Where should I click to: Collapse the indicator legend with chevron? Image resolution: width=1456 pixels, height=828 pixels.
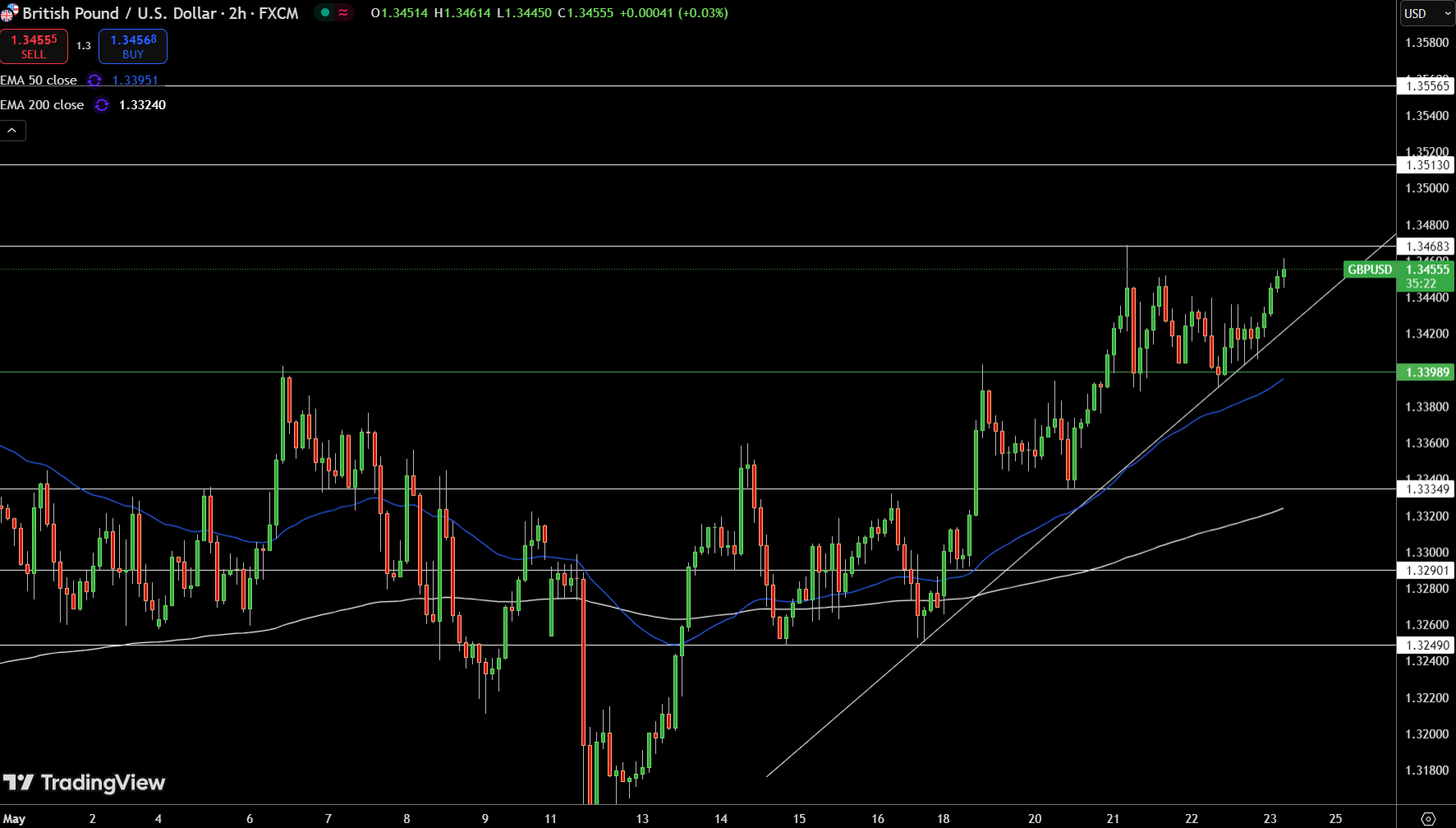pos(12,131)
